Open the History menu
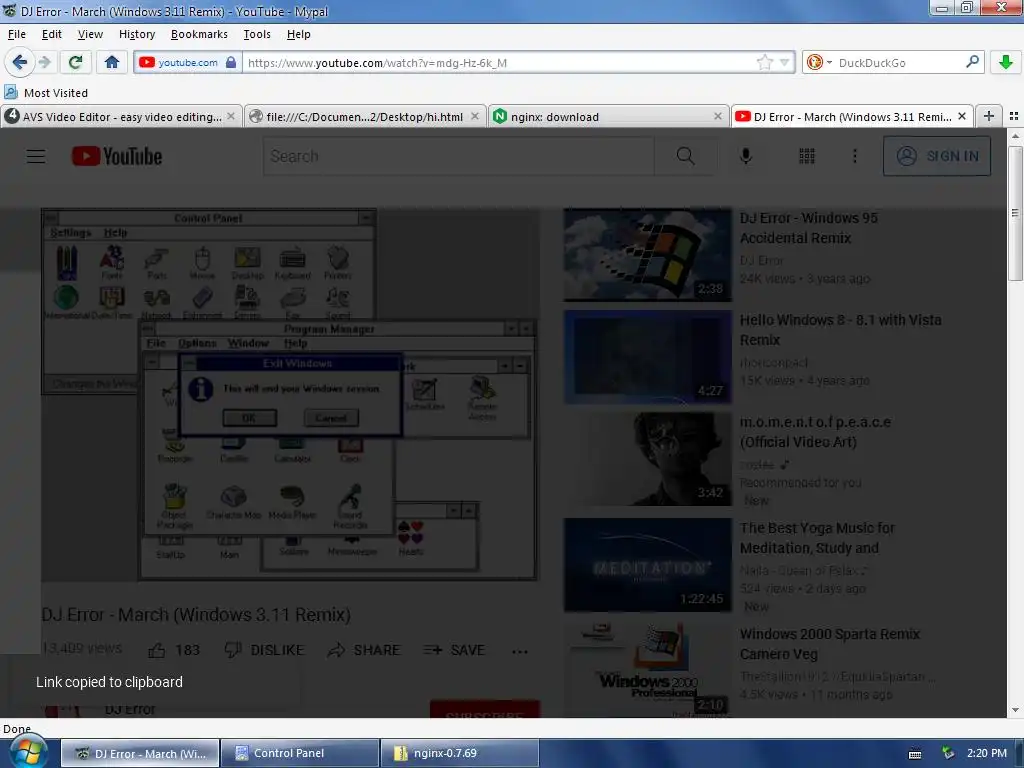 point(136,34)
